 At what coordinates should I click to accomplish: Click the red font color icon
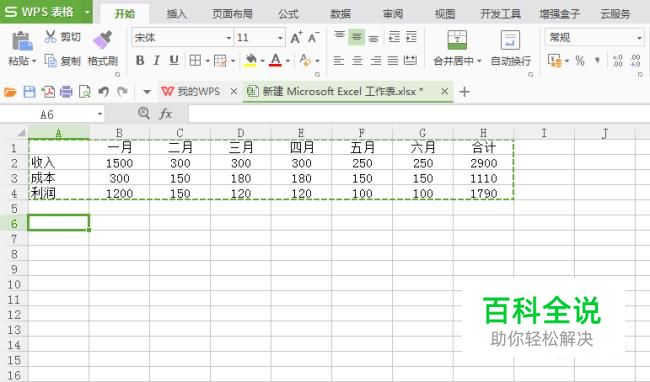pos(275,61)
